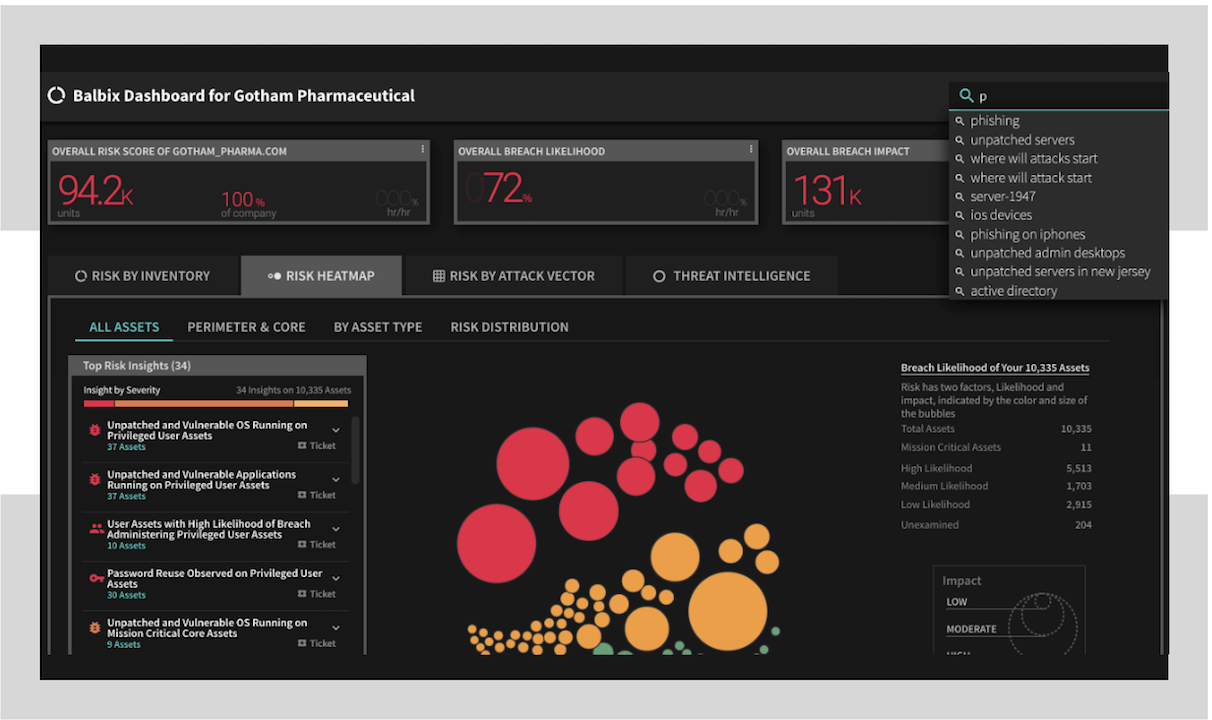Expand the Password Reuse Observed insight chevron
The width and height of the screenshot is (1212, 720).
point(336,579)
